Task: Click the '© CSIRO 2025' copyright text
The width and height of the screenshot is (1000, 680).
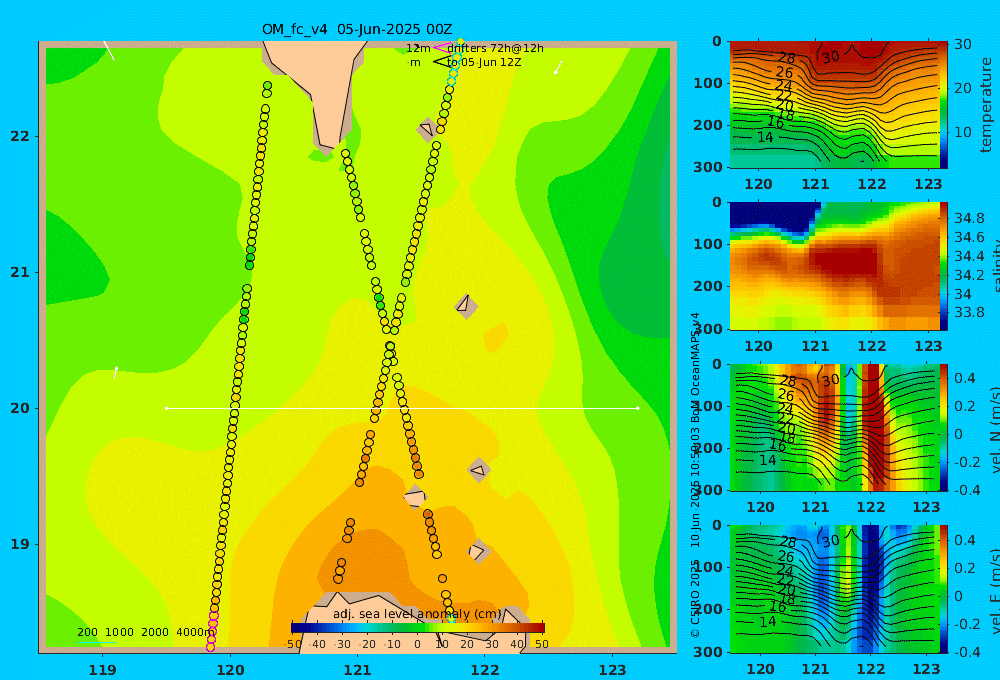Action: (695, 598)
